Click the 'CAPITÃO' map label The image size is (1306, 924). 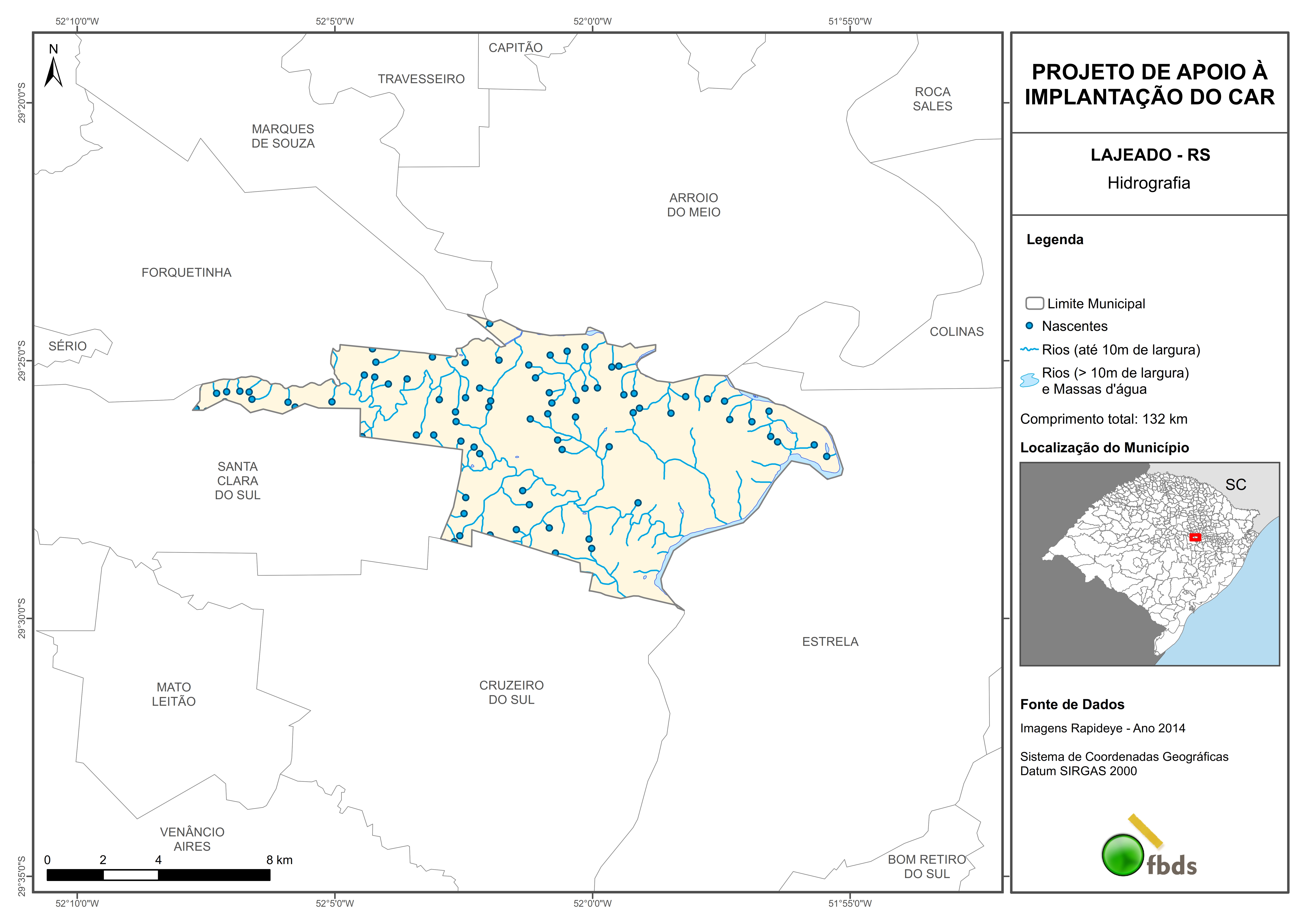click(x=516, y=48)
